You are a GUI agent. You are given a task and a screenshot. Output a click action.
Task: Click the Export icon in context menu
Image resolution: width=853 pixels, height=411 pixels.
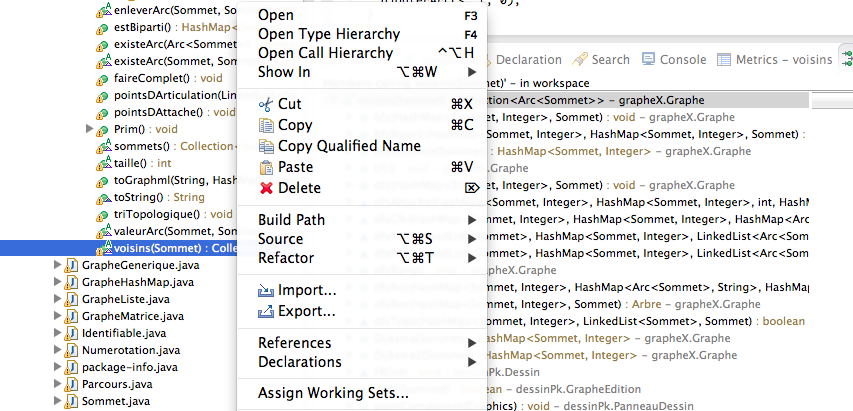tap(265, 311)
